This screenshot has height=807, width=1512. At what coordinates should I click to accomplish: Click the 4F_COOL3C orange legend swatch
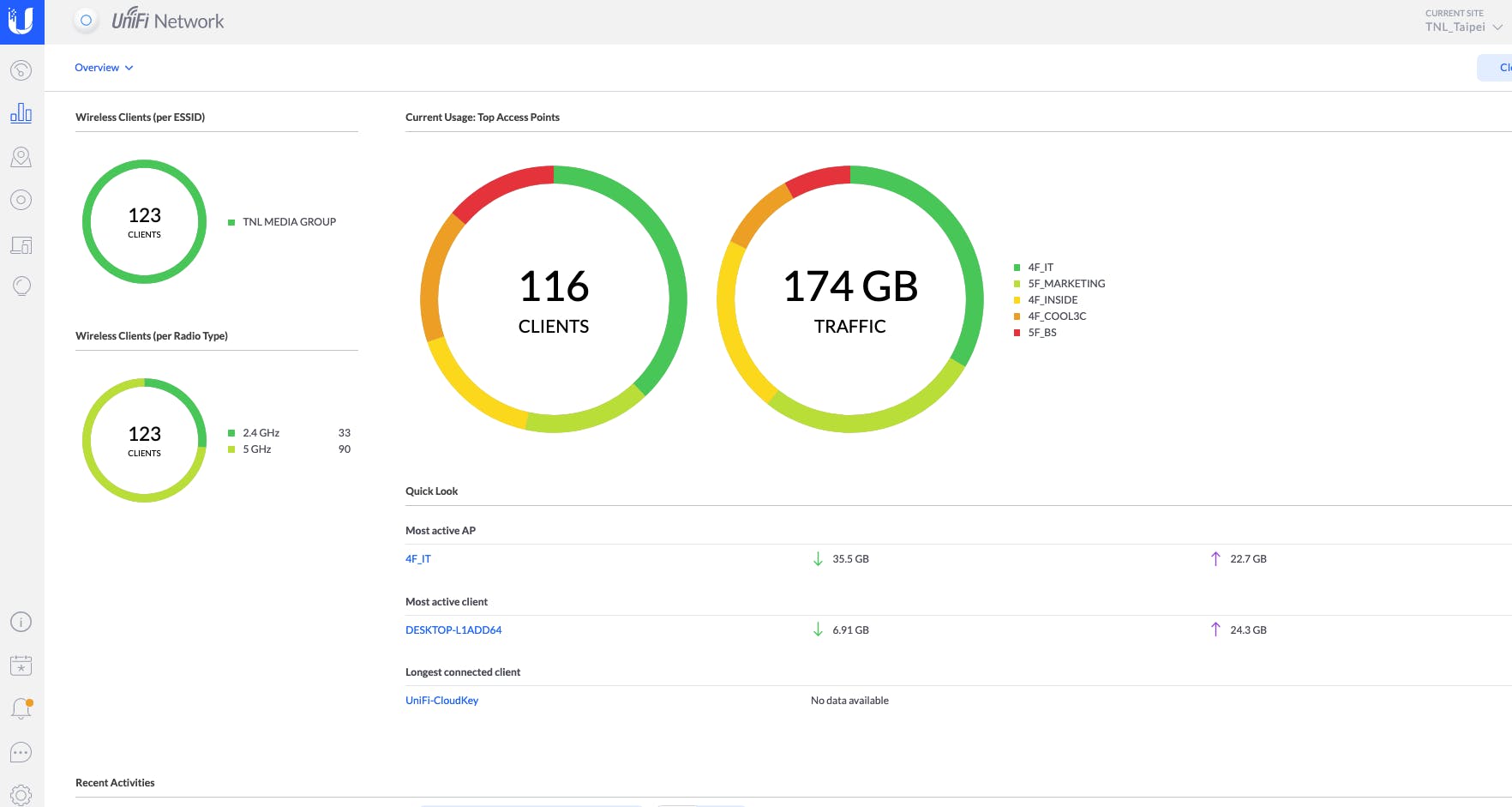pos(1017,316)
